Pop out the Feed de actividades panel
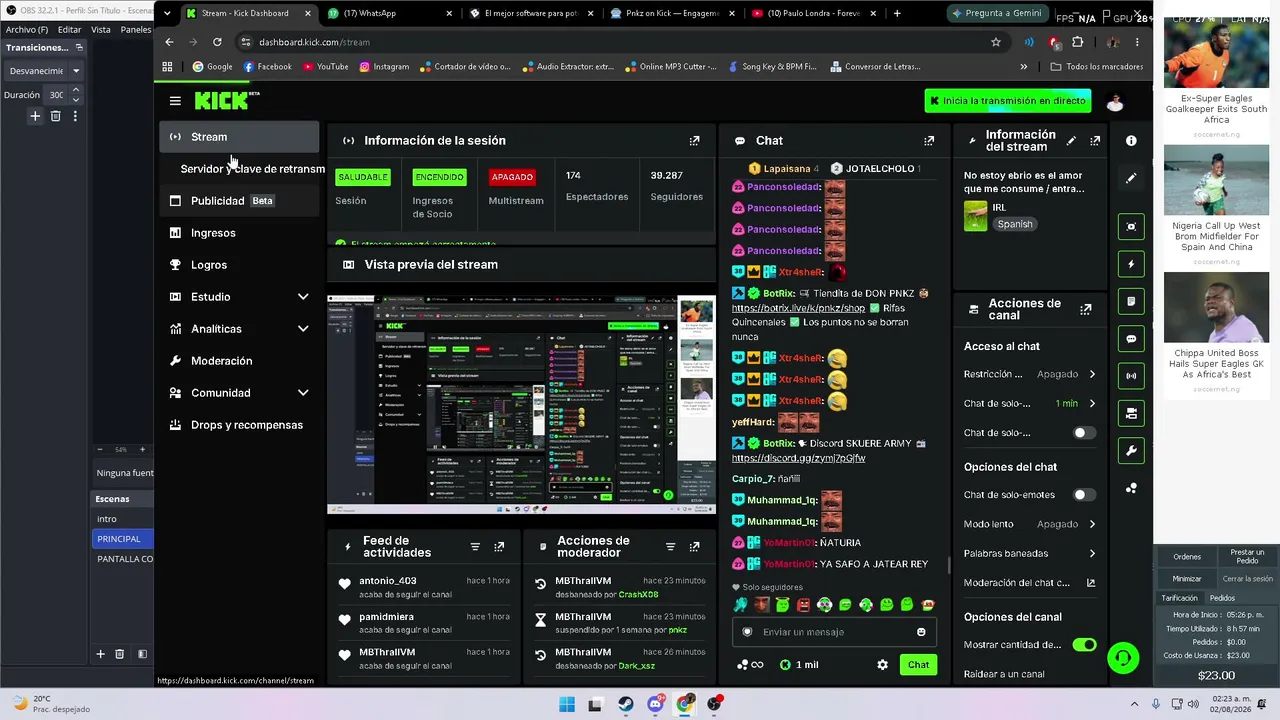The width and height of the screenshot is (1280, 720). coord(499,547)
